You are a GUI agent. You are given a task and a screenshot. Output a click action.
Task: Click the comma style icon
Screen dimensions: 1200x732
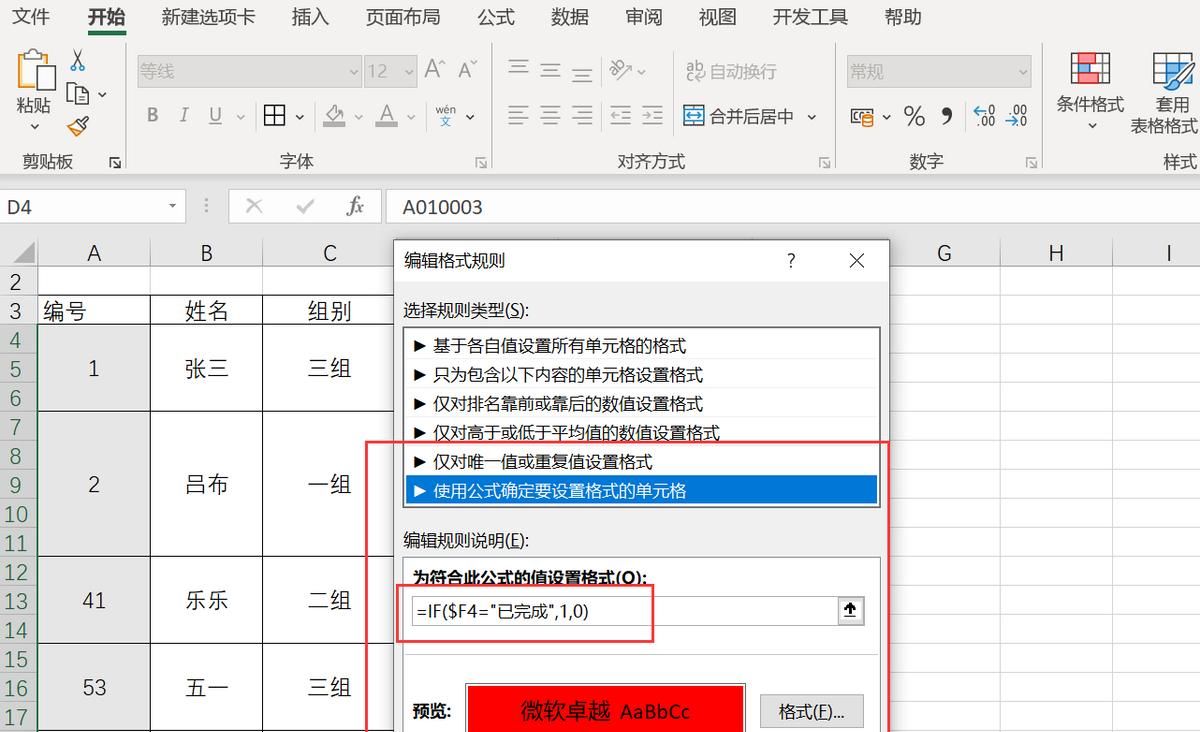945,116
